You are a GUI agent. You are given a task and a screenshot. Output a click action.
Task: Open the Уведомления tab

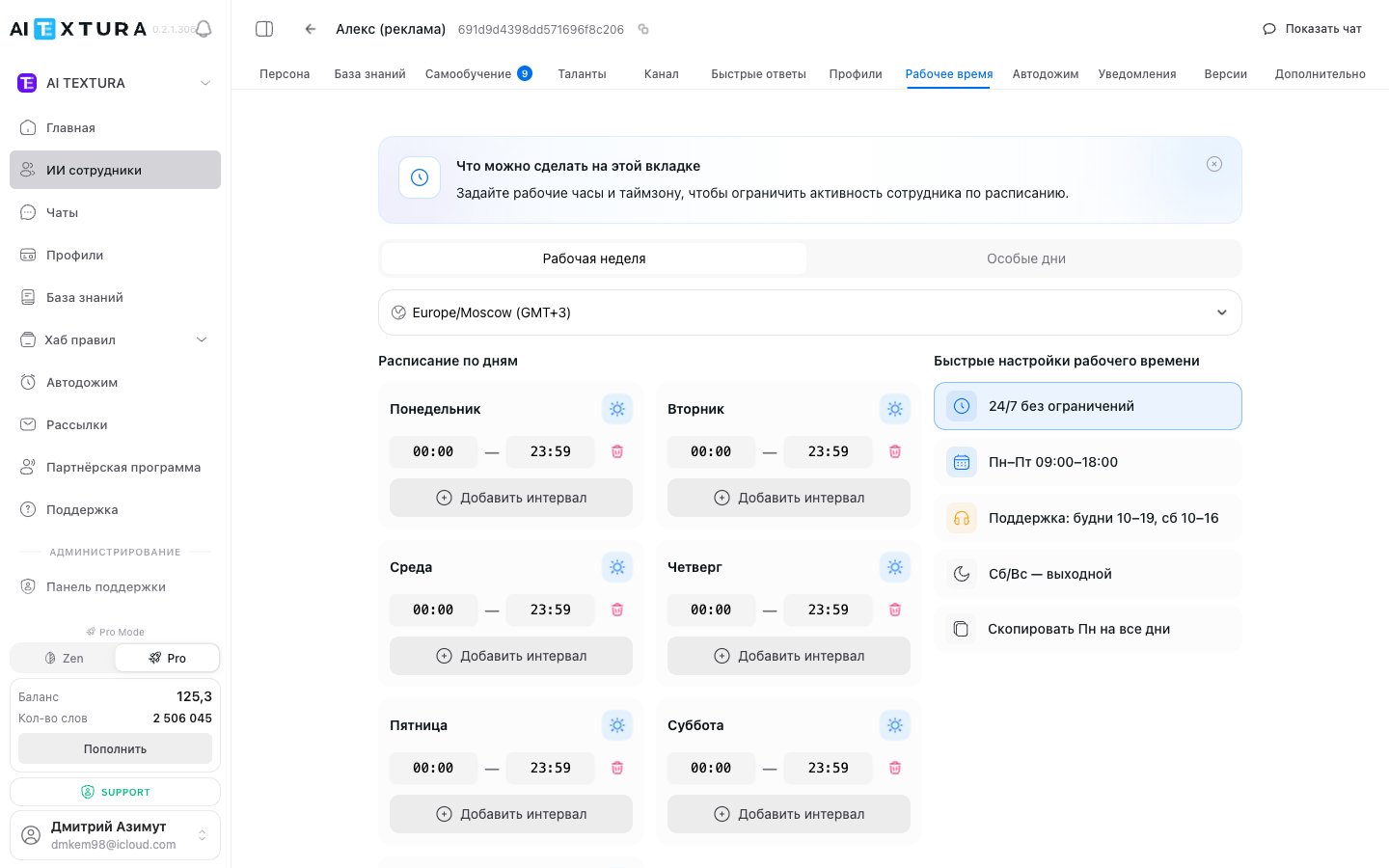1137,74
